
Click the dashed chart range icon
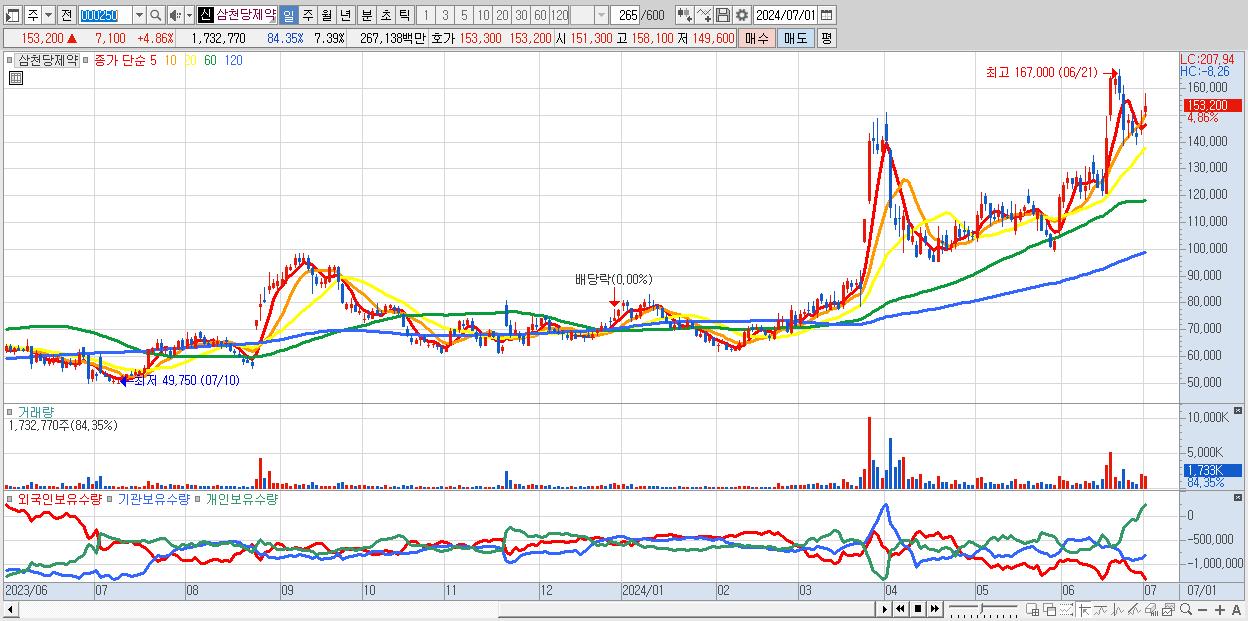click(x=1066, y=609)
